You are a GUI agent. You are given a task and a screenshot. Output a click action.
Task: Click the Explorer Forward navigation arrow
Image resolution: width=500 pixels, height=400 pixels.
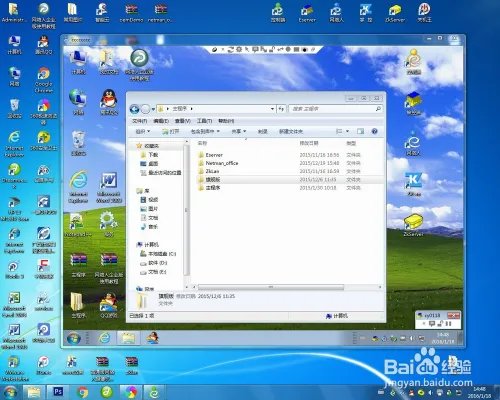coord(145,109)
